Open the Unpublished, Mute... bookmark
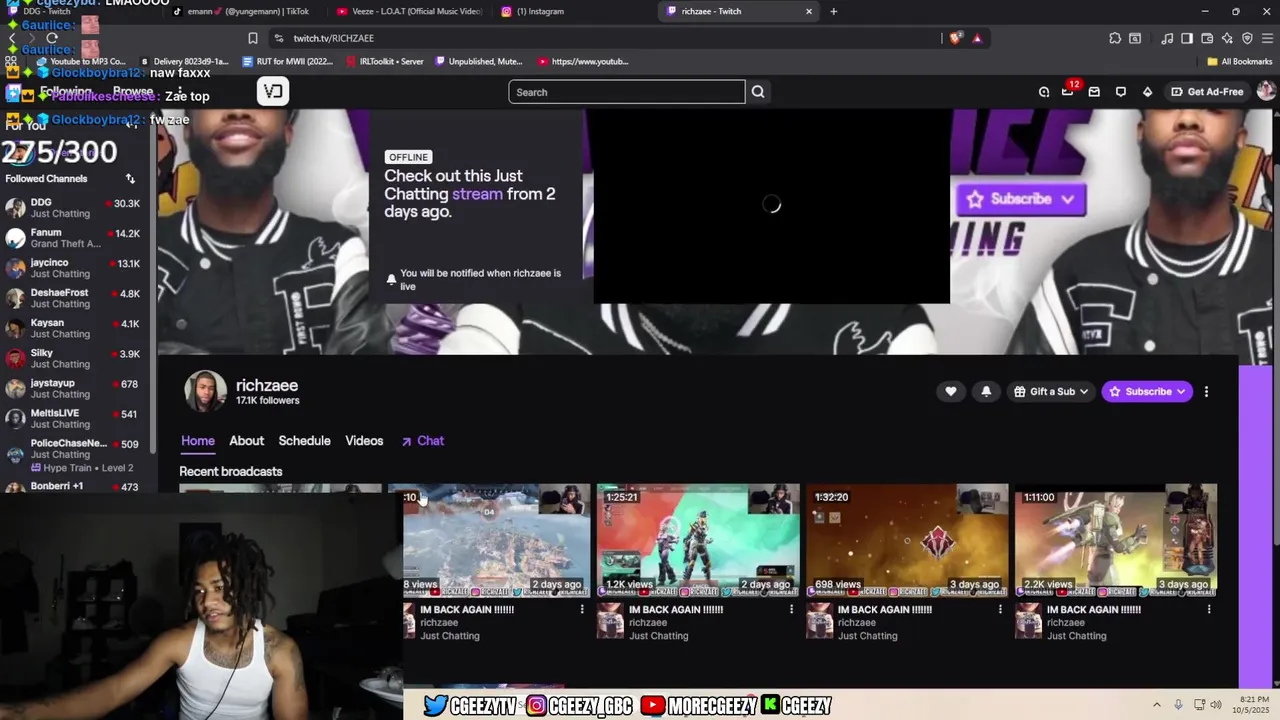The height and width of the screenshot is (720, 1280). pyautogui.click(x=478, y=61)
